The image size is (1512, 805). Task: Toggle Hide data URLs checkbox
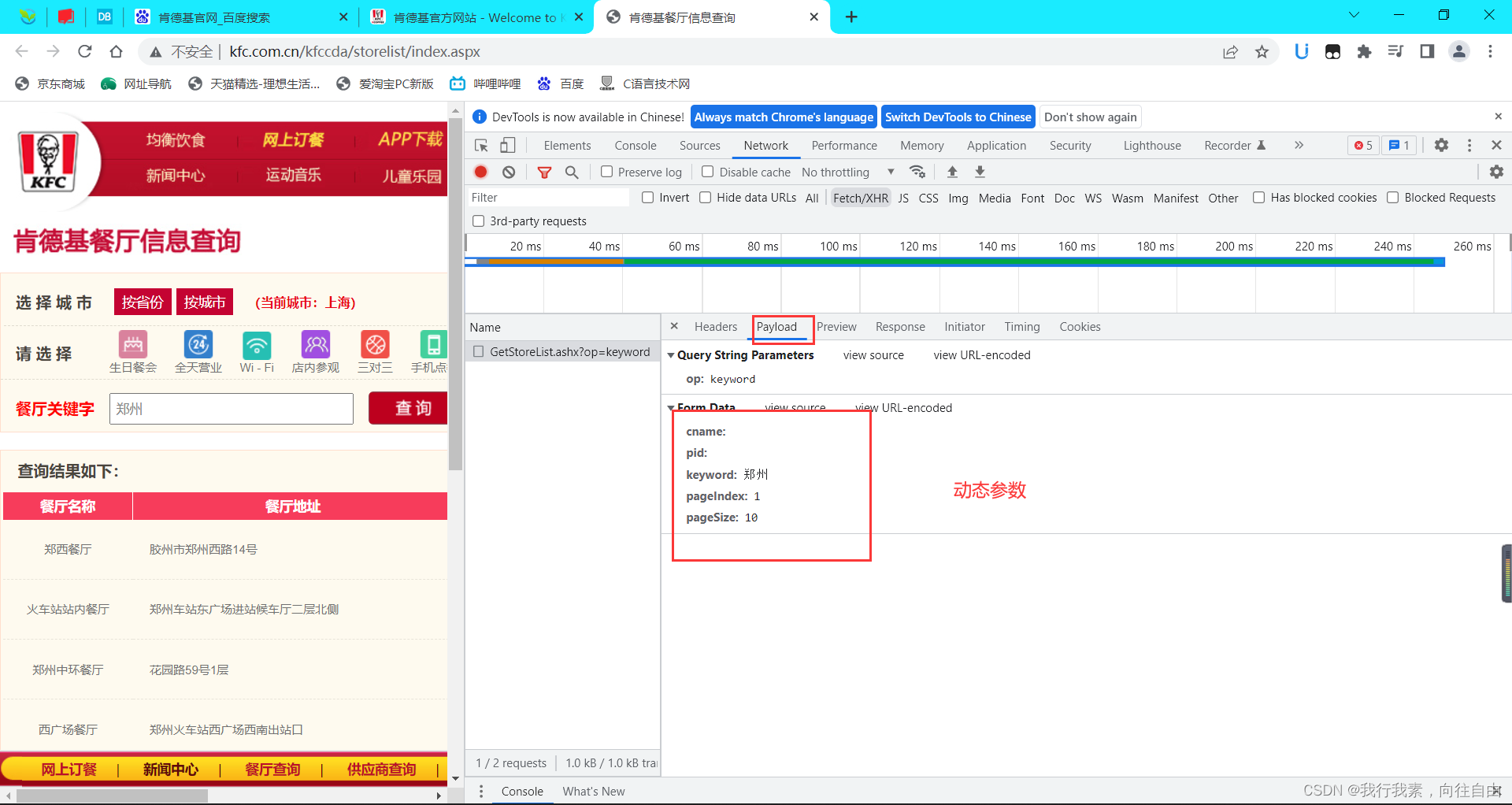[706, 198]
